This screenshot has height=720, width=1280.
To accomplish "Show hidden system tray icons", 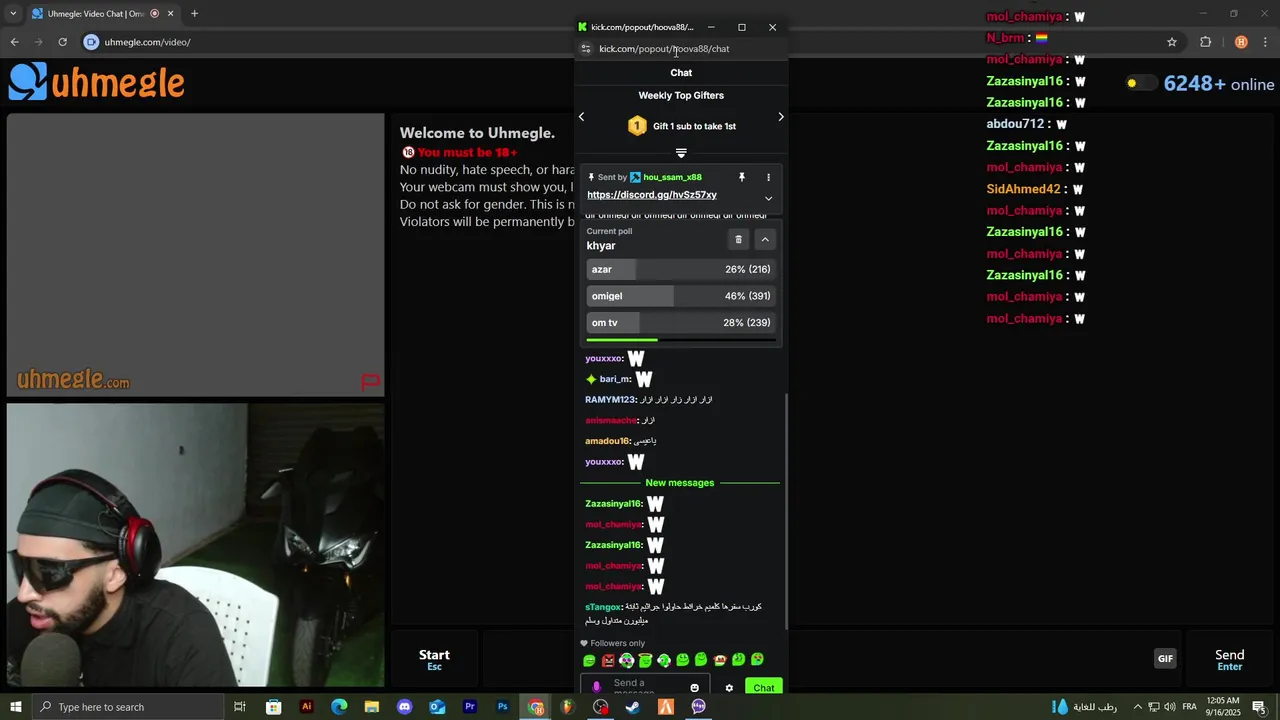I will (x=1137, y=707).
